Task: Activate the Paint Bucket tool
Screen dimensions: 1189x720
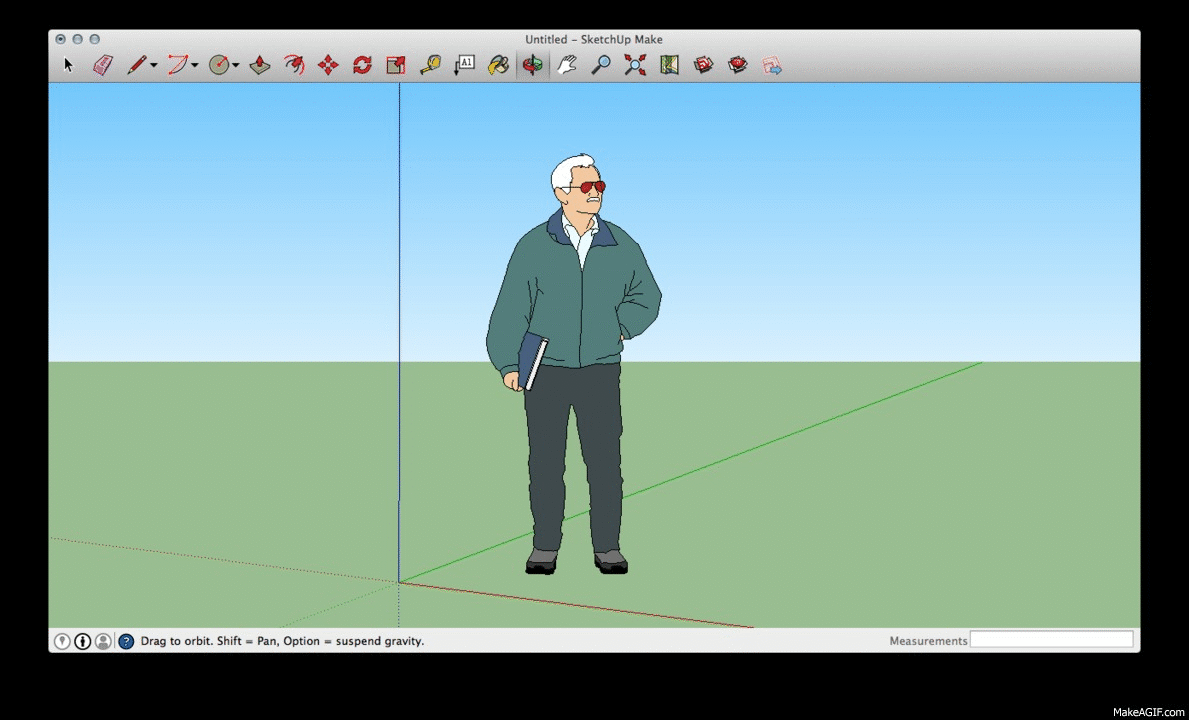Action: [x=498, y=65]
